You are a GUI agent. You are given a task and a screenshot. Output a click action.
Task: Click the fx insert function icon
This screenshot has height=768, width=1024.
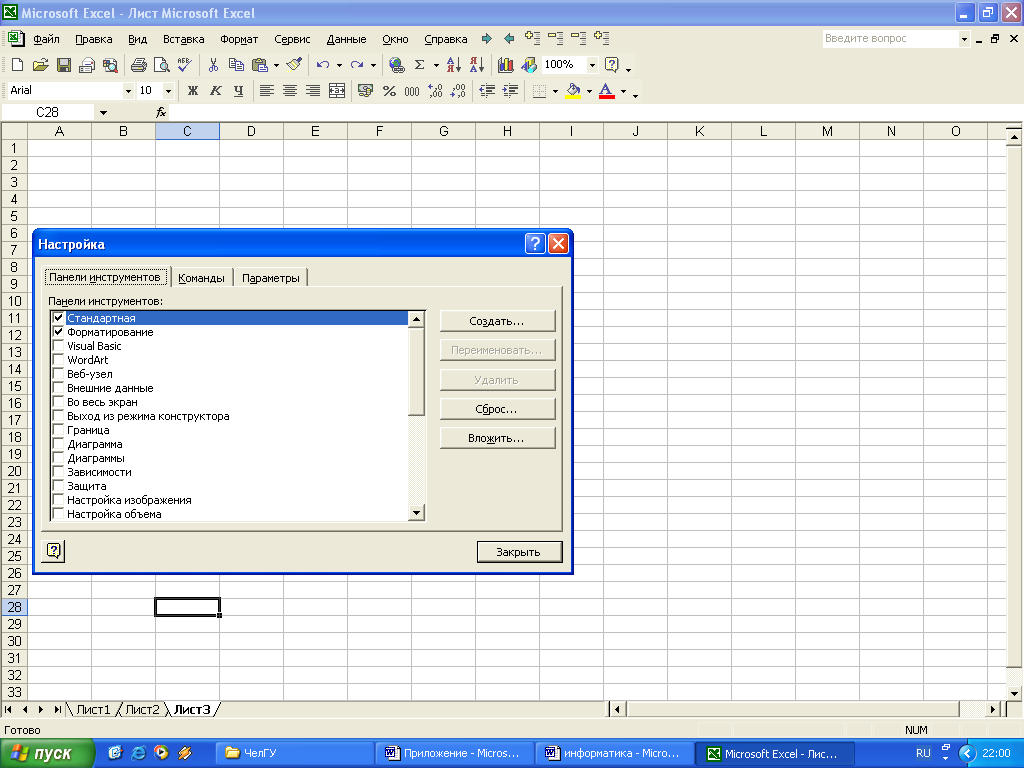click(161, 112)
